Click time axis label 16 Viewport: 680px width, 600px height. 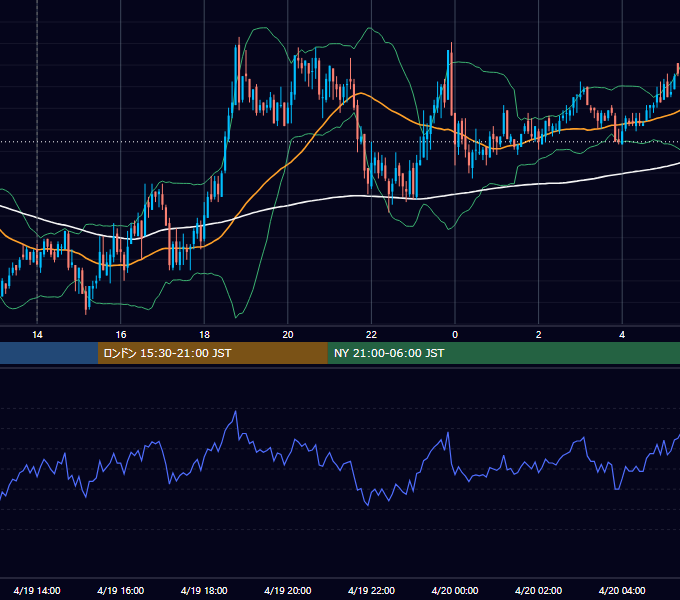pos(121,335)
